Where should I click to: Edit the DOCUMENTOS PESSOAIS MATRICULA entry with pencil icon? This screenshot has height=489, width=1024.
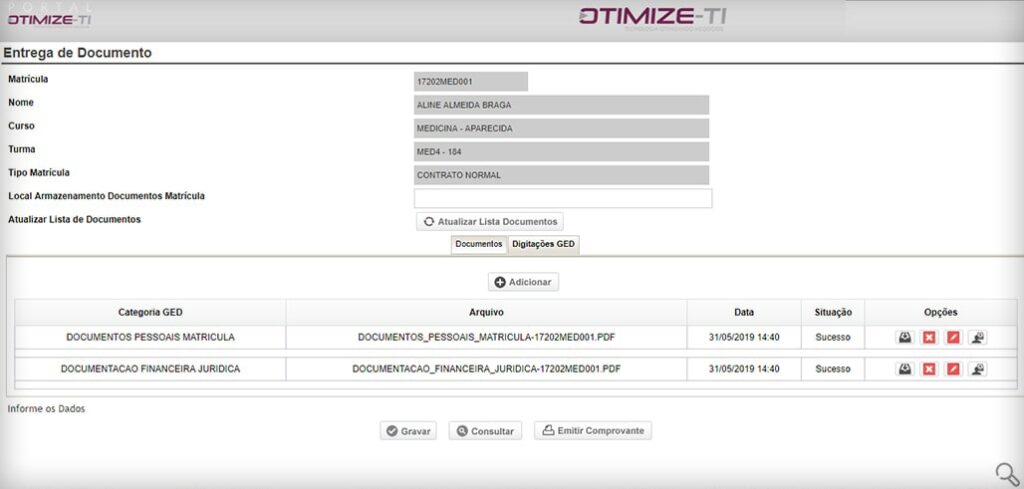tap(953, 337)
